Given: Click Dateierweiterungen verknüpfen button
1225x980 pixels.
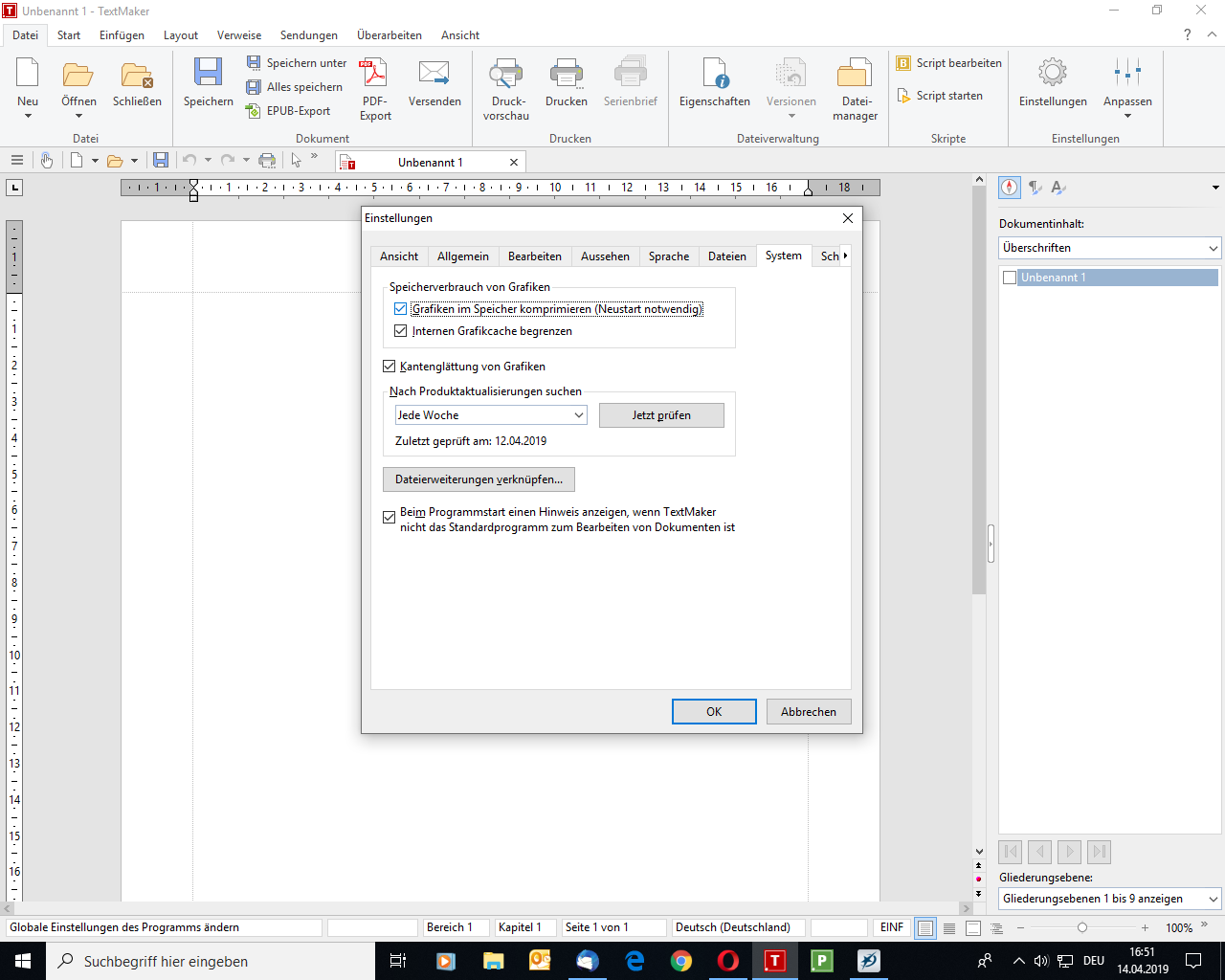Looking at the screenshot, I should [x=479, y=479].
